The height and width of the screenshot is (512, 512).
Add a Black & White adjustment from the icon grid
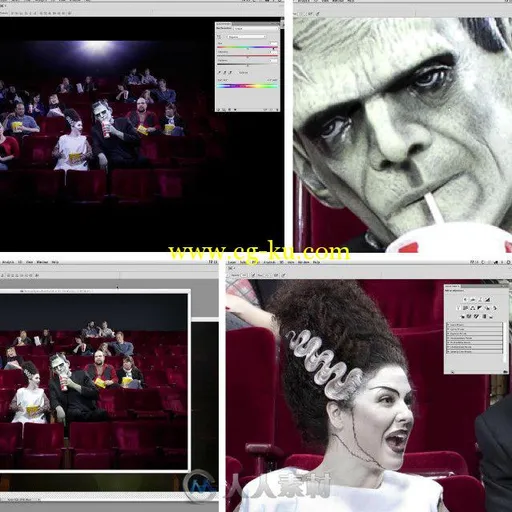pos(479,308)
